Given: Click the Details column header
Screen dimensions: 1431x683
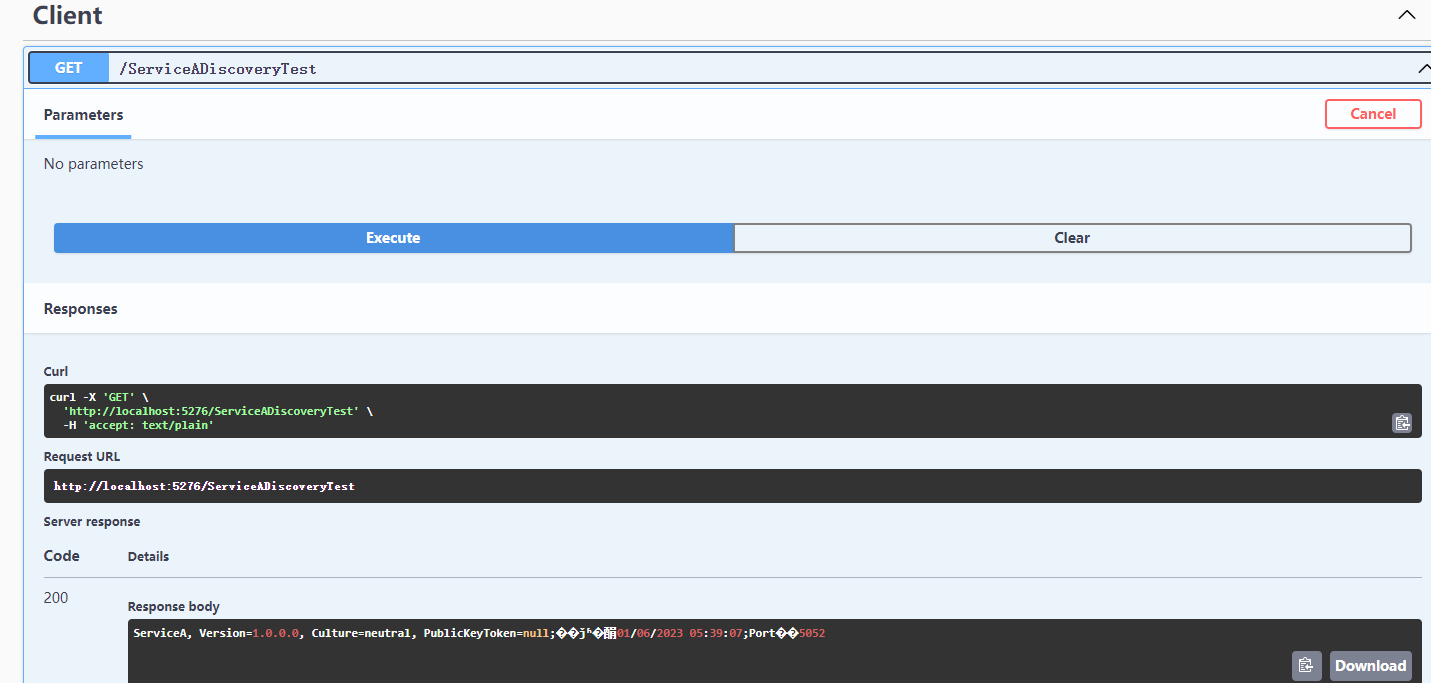Looking at the screenshot, I should click(x=148, y=556).
